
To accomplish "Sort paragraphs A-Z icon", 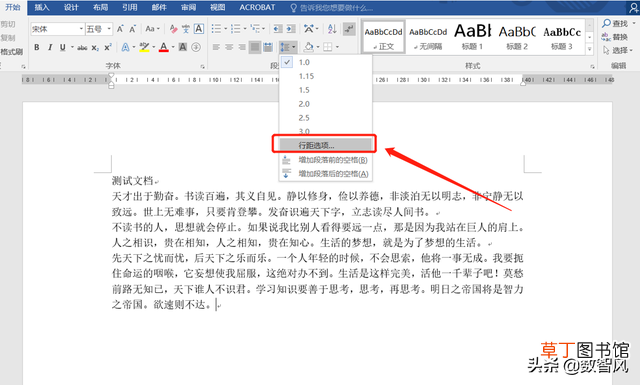I will point(332,29).
